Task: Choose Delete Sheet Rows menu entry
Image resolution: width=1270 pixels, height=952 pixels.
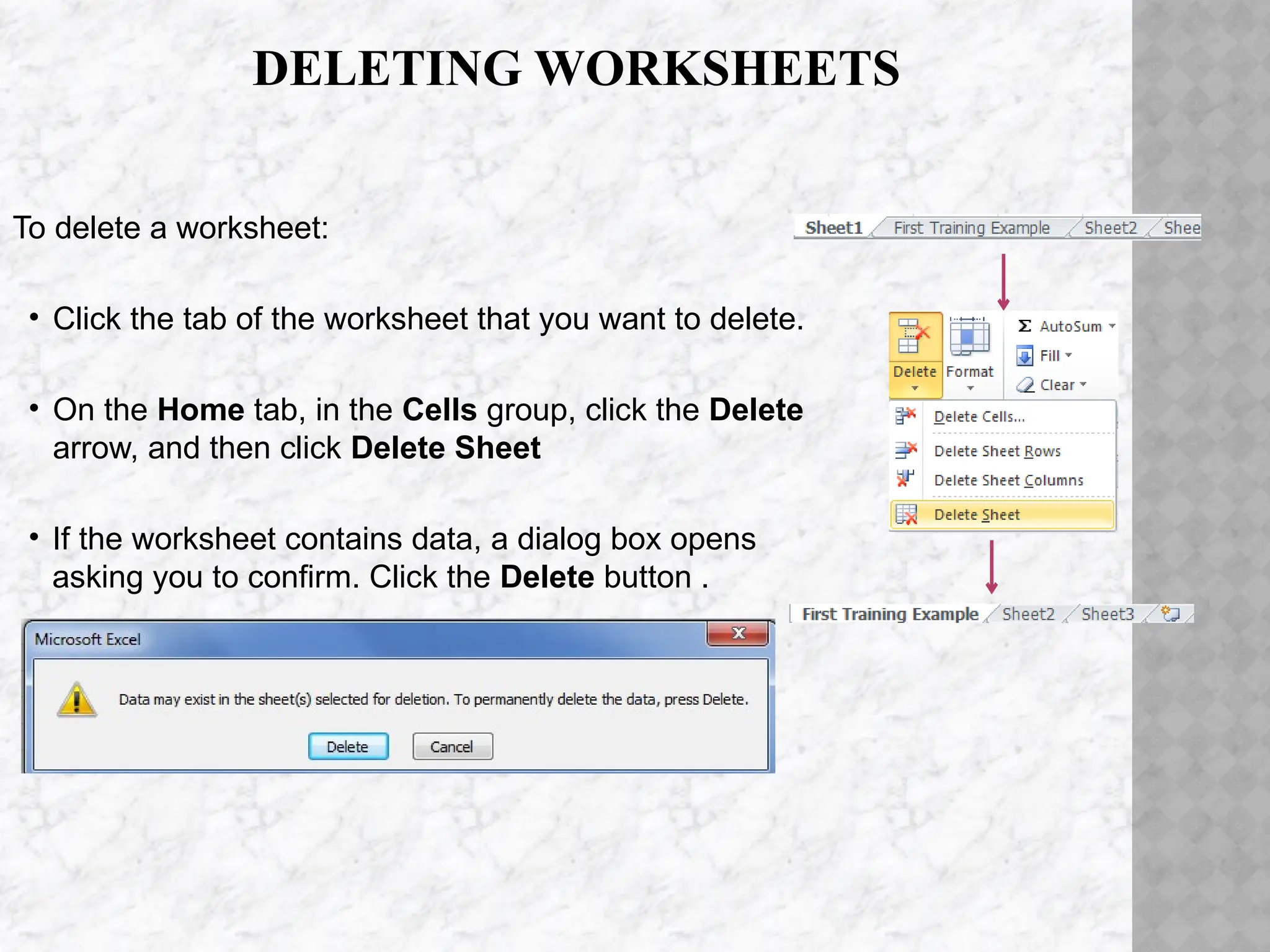Action: [x=1003, y=451]
